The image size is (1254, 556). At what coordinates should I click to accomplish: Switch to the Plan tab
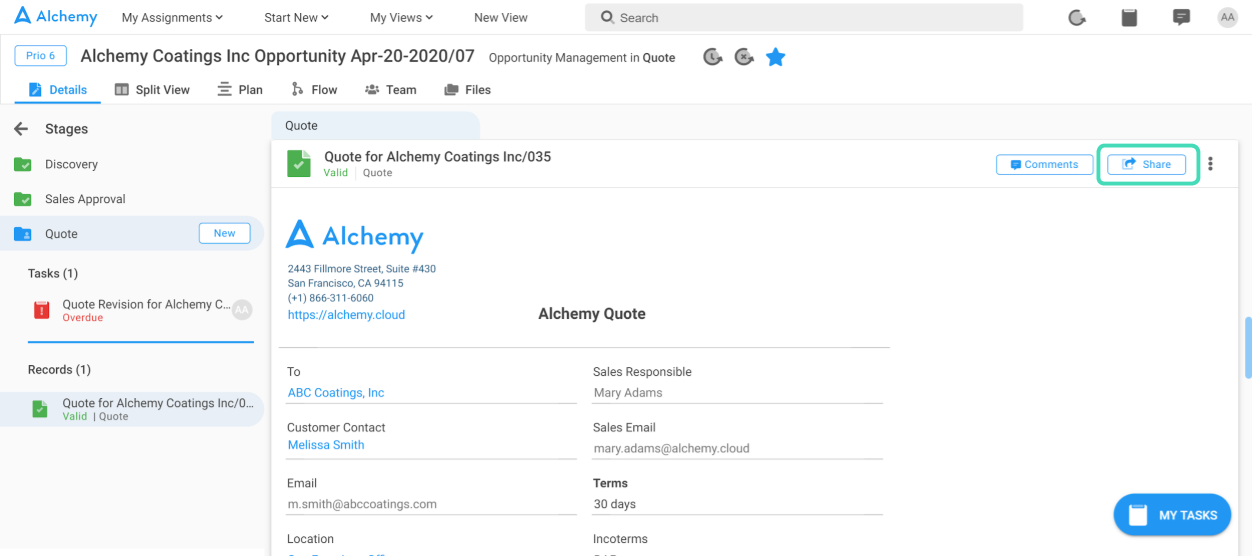point(240,90)
